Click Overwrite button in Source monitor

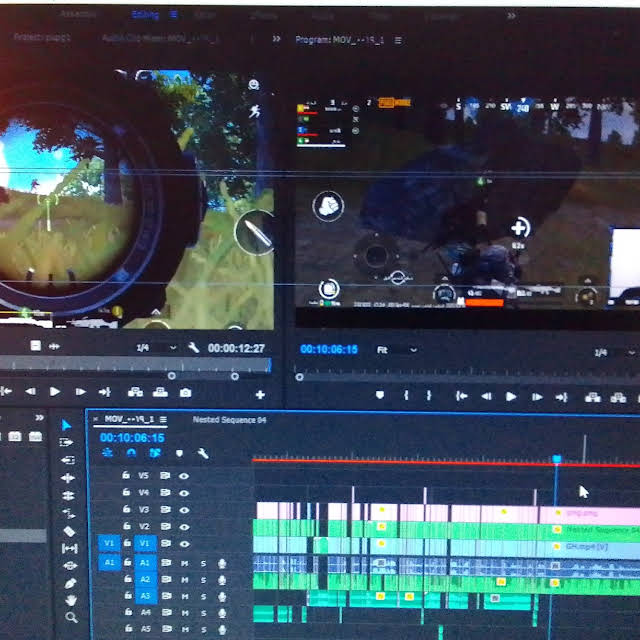tap(160, 392)
